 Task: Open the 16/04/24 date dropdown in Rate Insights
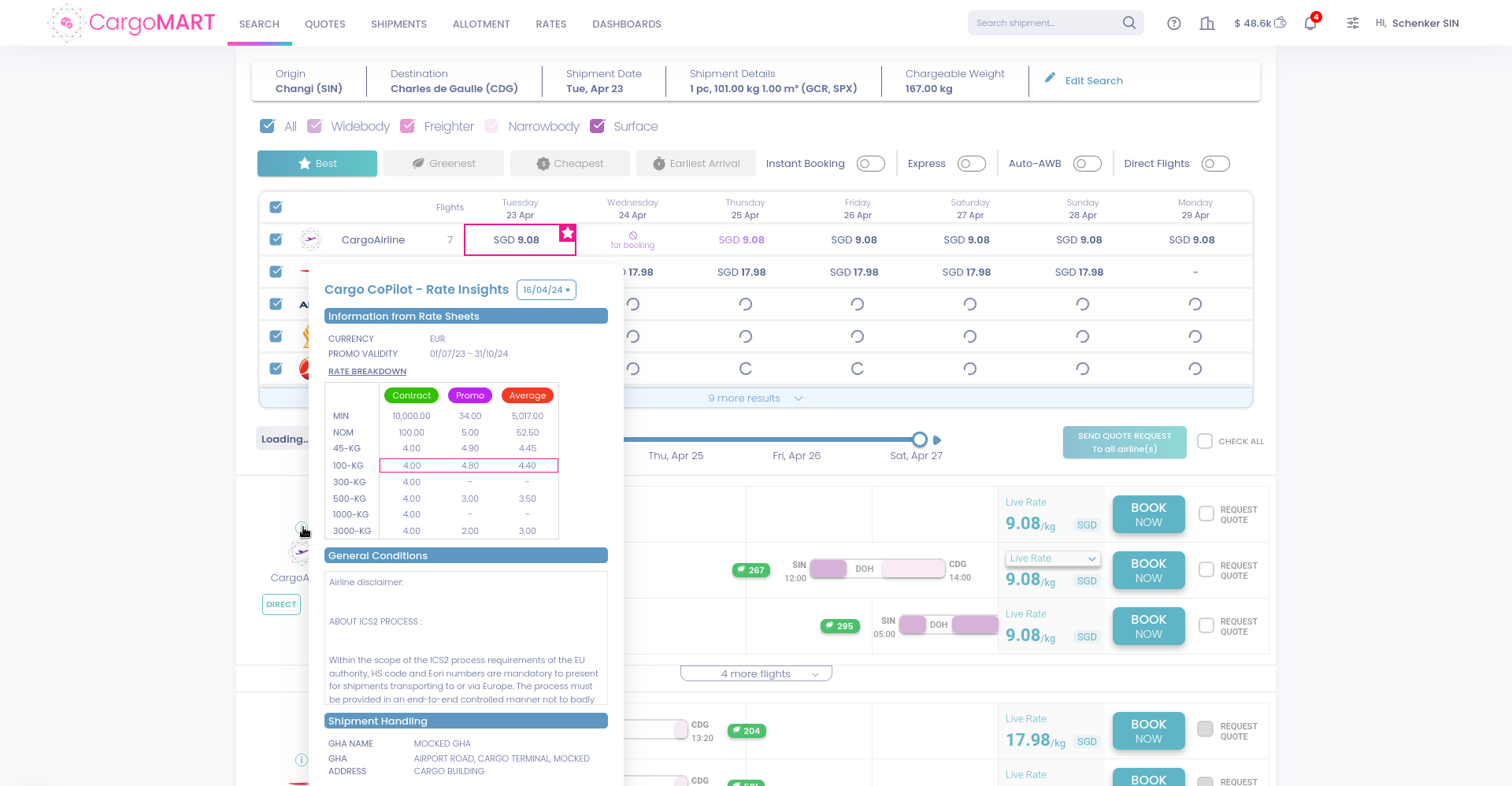546,289
